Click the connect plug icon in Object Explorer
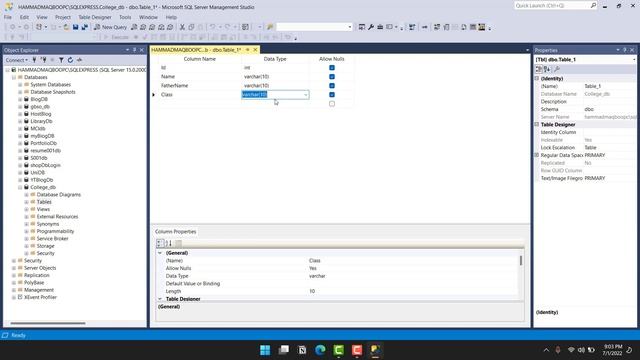 pos(35,60)
